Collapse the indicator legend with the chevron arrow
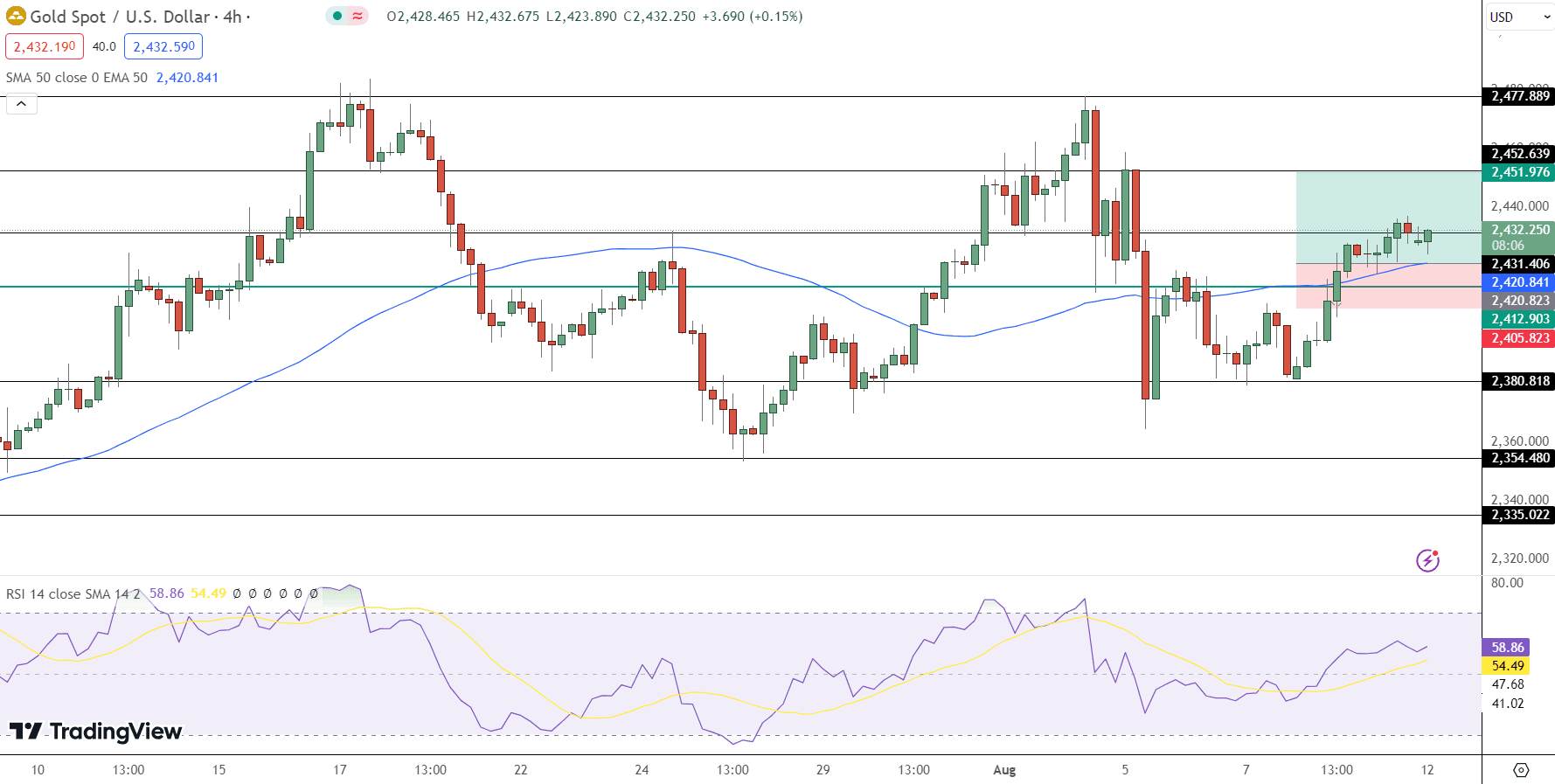Viewport: 1555px width, 784px height. point(22,104)
